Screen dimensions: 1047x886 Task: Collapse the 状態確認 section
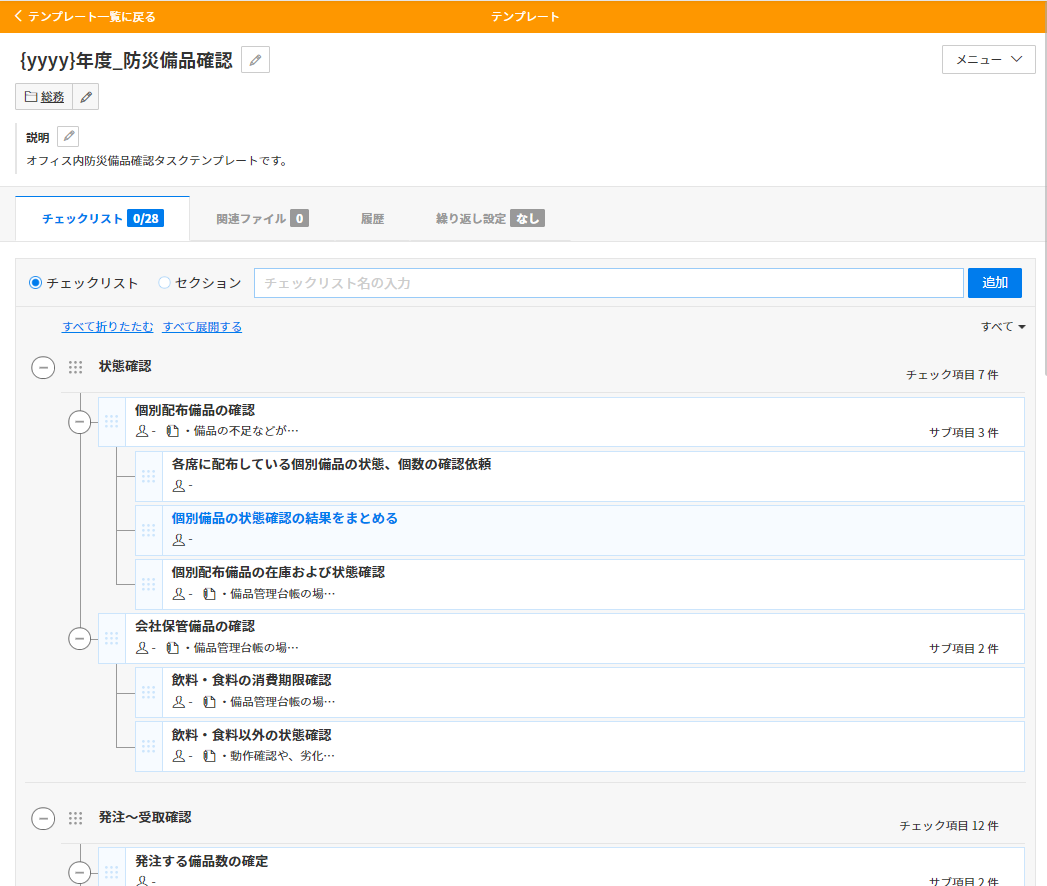(43, 368)
